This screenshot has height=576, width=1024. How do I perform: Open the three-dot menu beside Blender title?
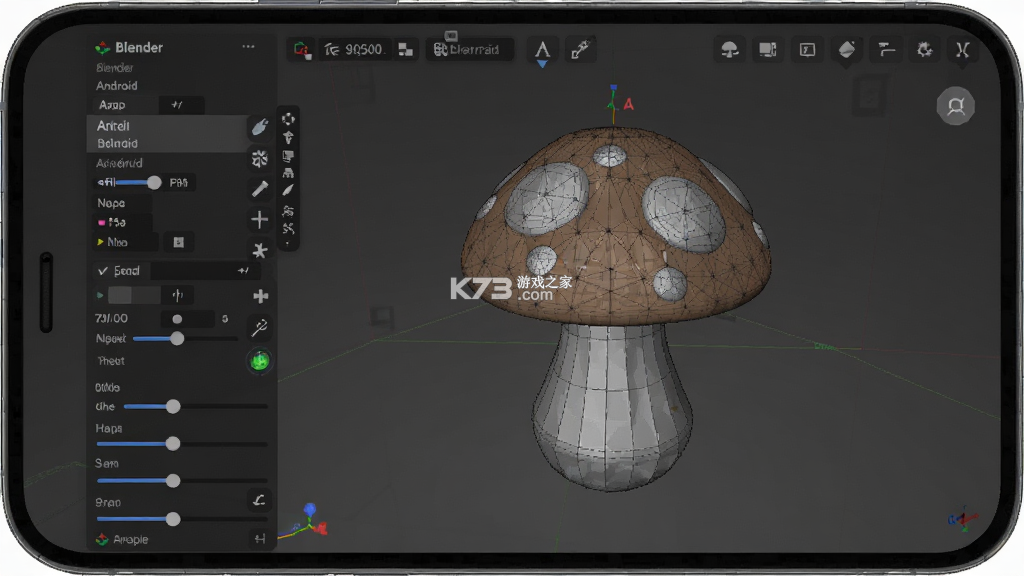coord(248,46)
